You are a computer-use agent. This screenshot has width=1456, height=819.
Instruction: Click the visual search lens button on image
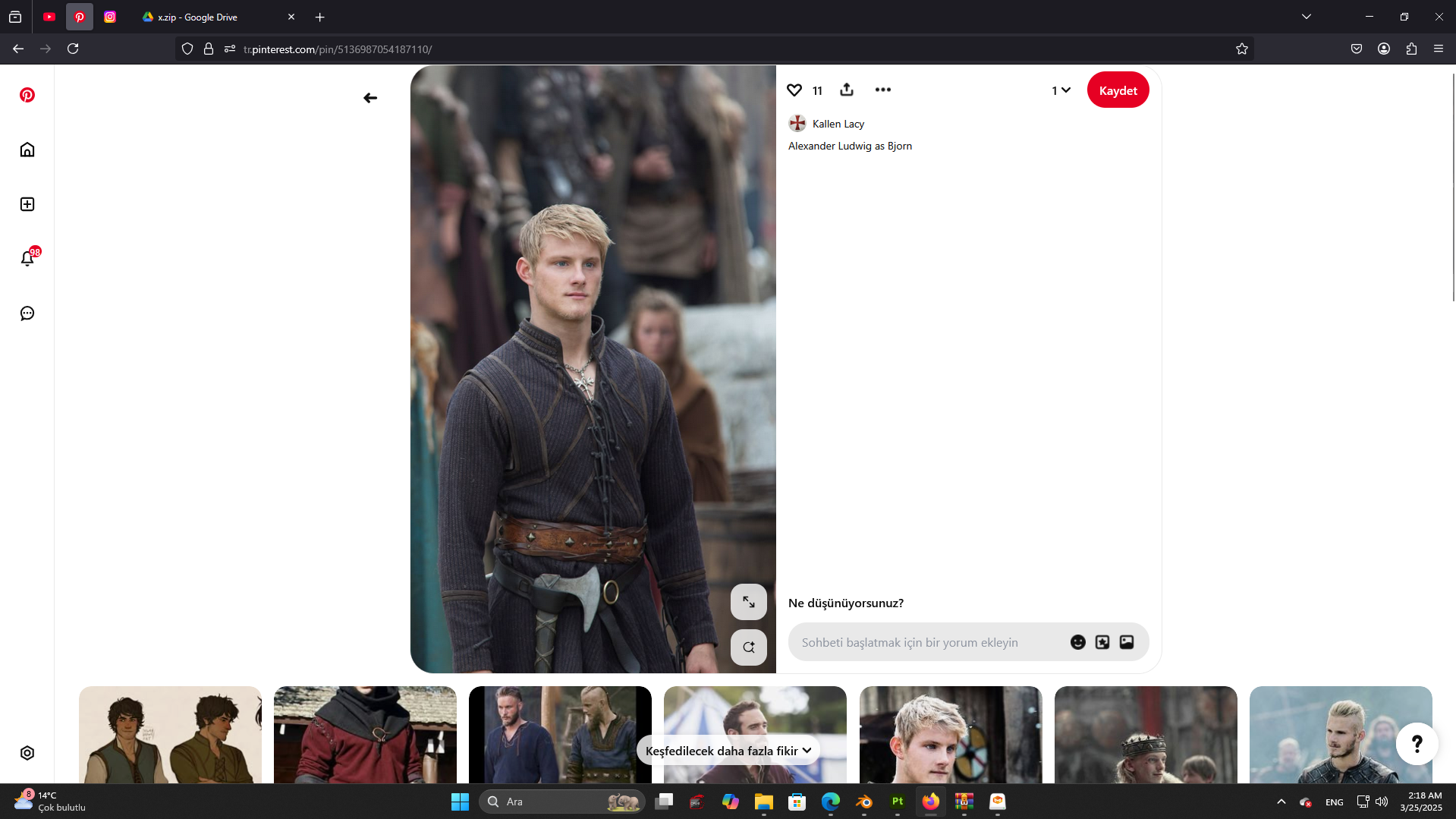point(749,647)
